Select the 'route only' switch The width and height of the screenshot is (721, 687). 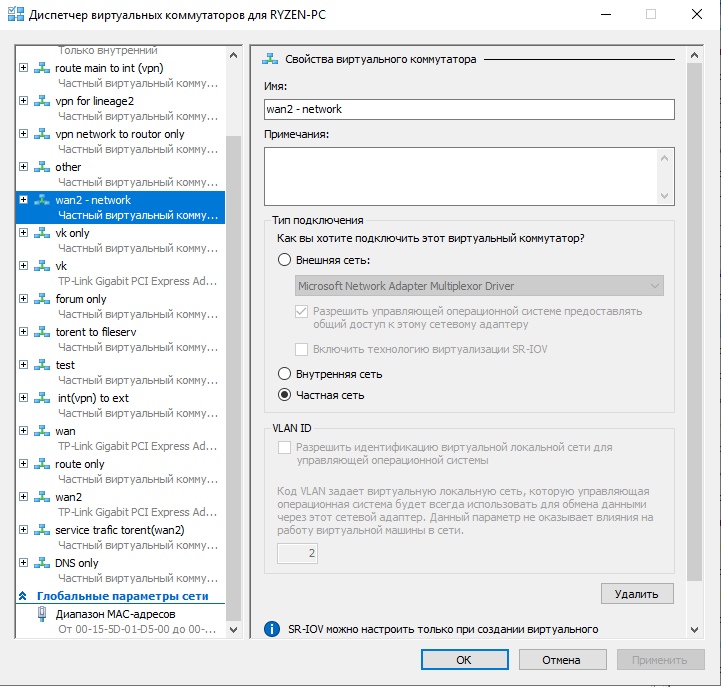click(80, 464)
